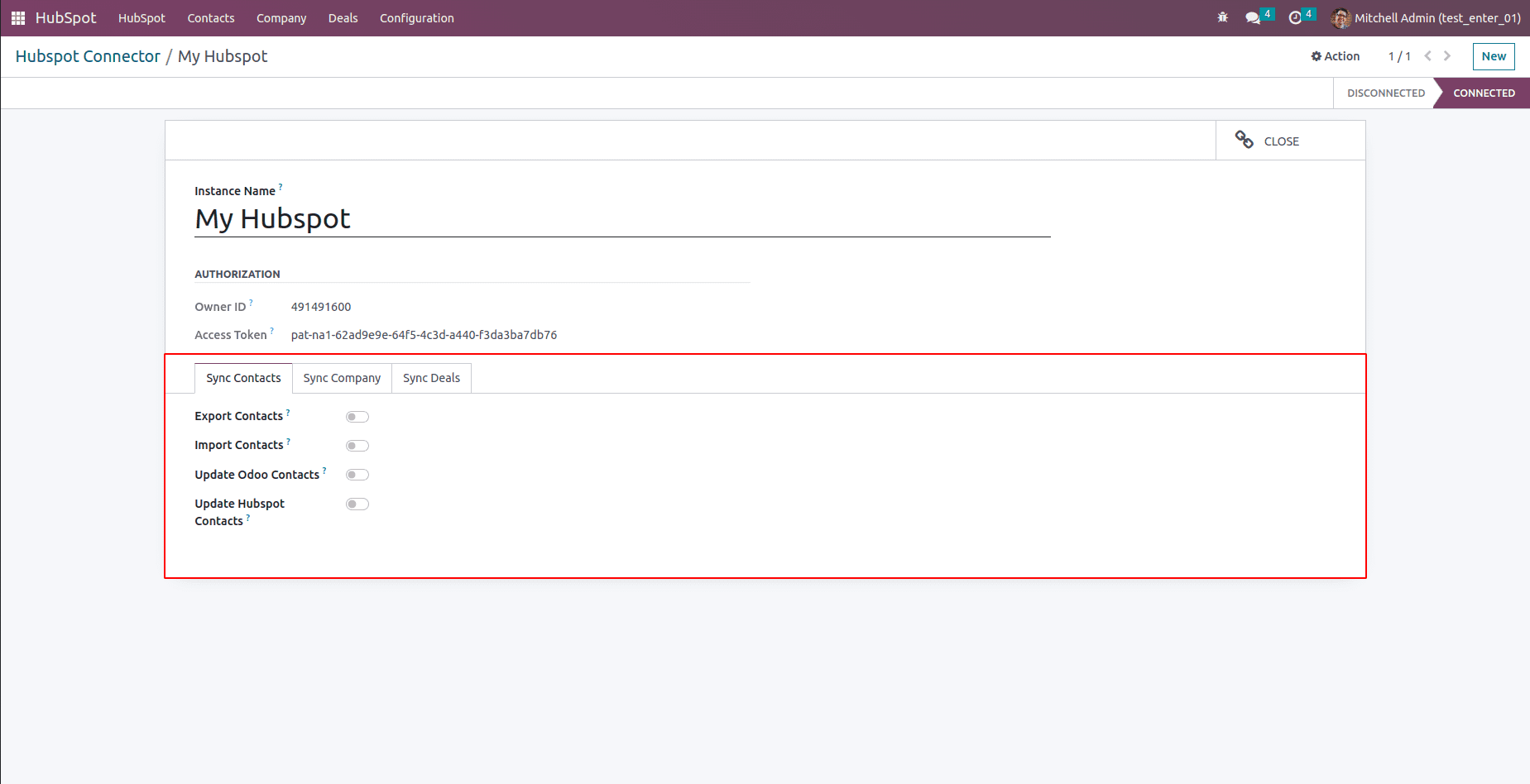1530x784 pixels.
Task: Switch to the Sync Deals tab
Action: (431, 378)
